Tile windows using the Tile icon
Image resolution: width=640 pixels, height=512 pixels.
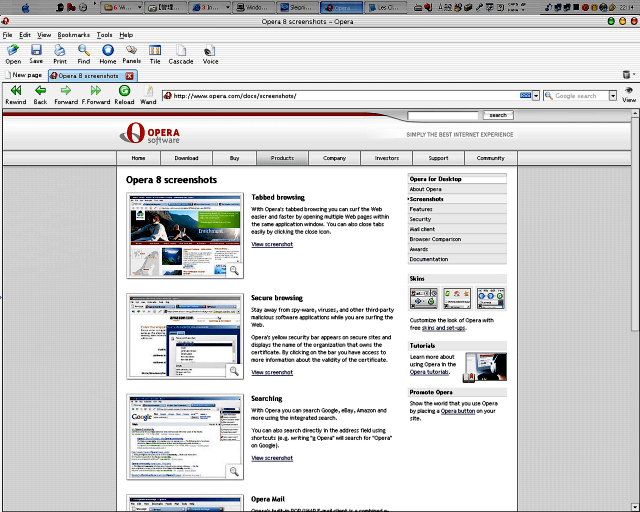(155, 50)
